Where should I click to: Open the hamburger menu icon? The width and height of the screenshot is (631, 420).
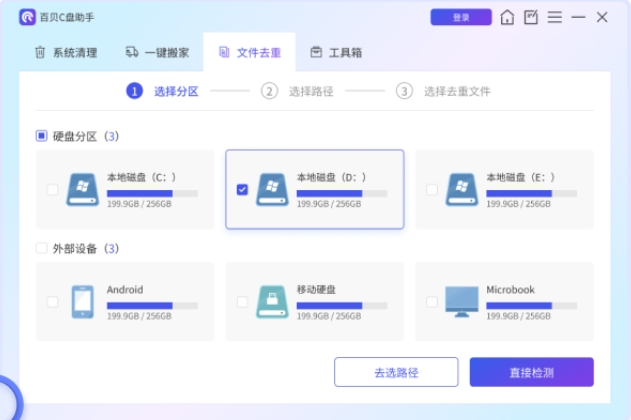pos(555,17)
